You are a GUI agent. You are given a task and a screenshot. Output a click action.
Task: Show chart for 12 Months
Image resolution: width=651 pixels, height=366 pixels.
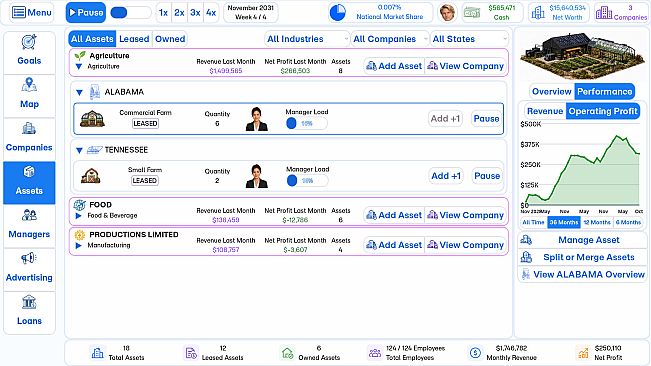597,222
